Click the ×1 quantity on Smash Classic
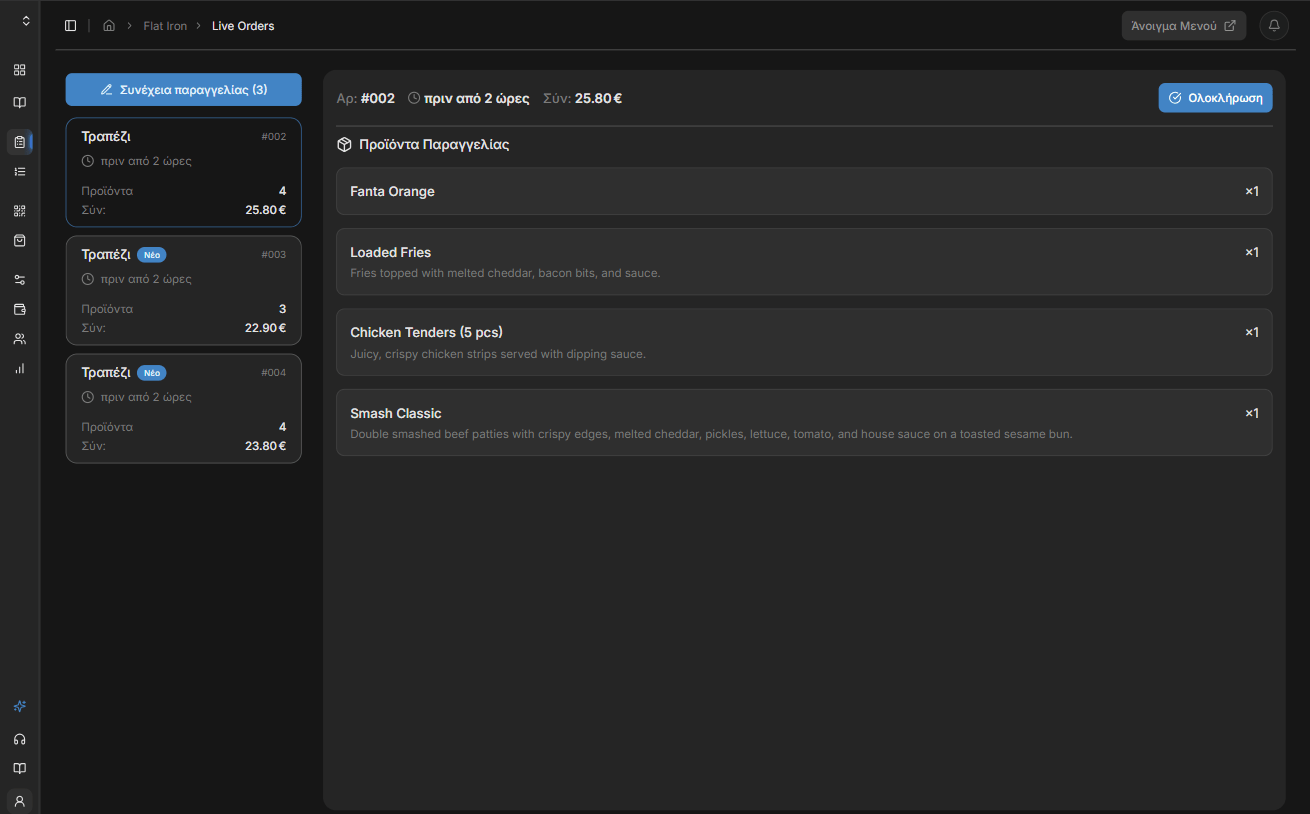 (1252, 413)
